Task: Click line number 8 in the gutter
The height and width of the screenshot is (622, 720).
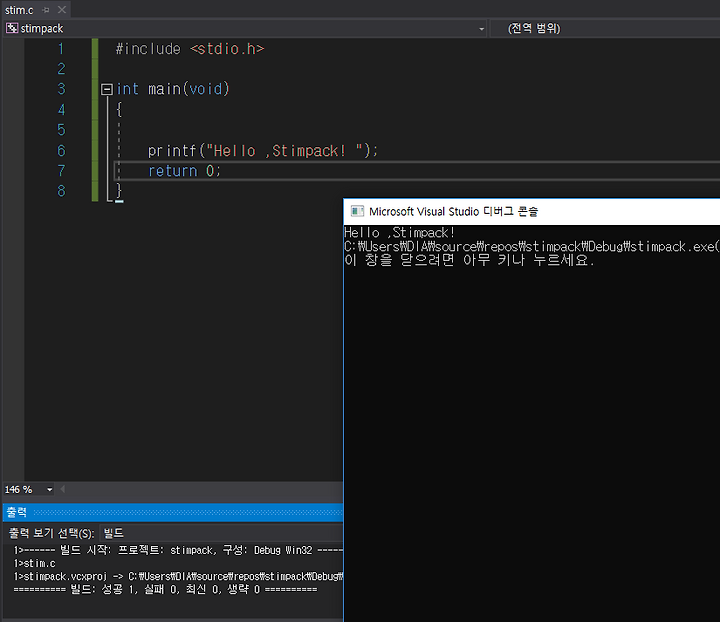Action: (61, 191)
